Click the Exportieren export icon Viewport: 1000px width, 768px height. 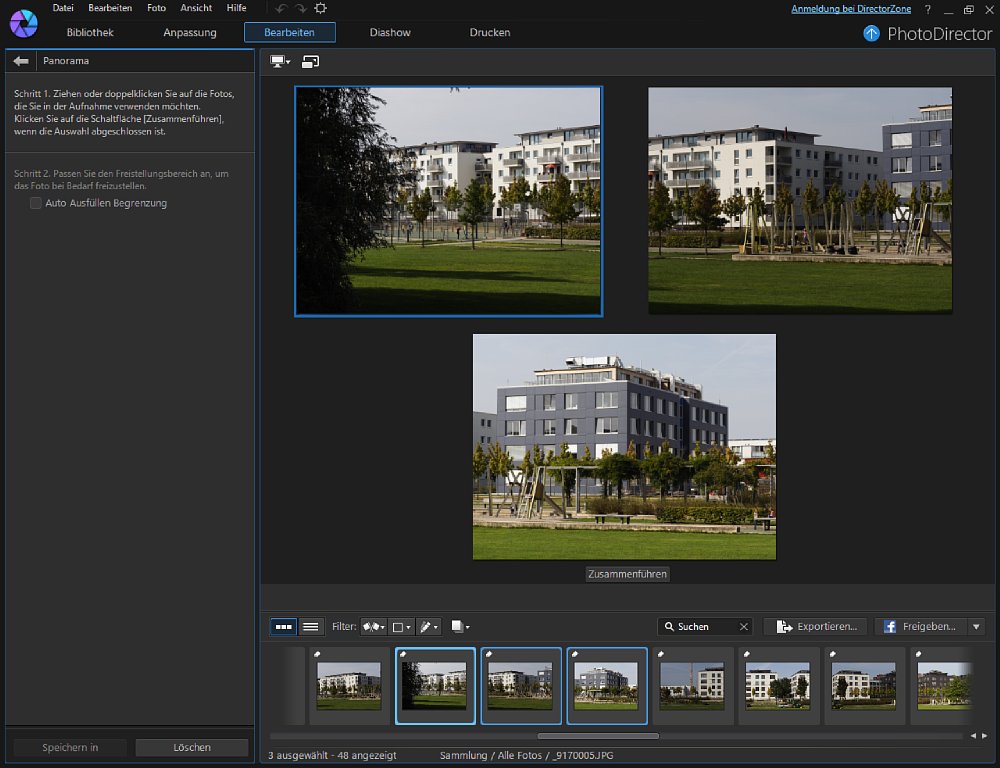pyautogui.click(x=784, y=626)
